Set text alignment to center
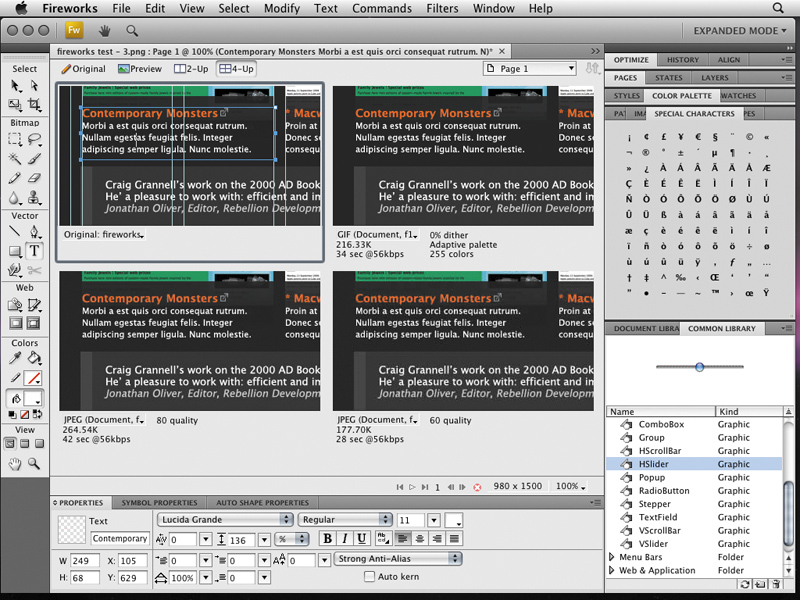The image size is (800, 600). coord(420,538)
